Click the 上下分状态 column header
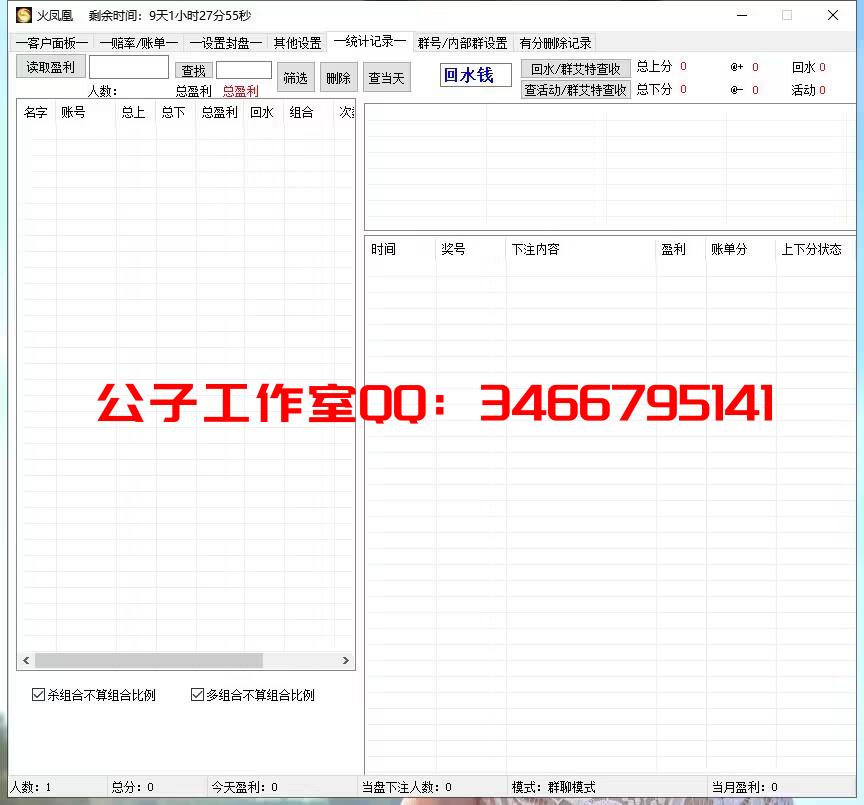 tap(815, 249)
